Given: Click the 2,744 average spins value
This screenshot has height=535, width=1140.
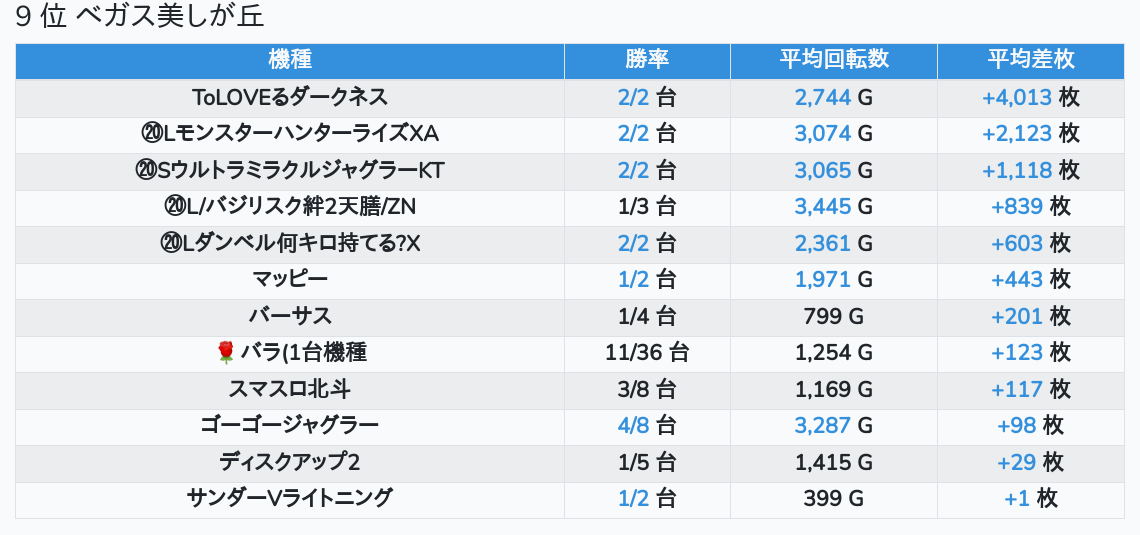Looking at the screenshot, I should [822, 98].
